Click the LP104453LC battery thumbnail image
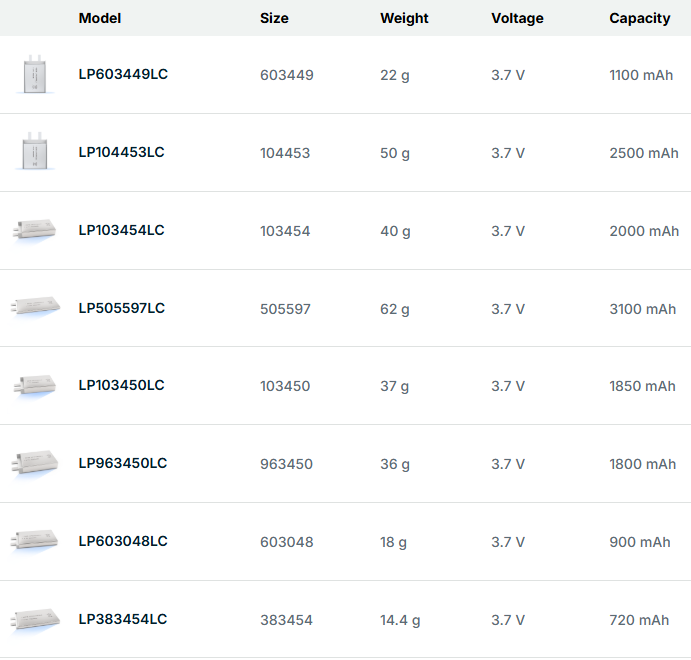This screenshot has height=660, width=691. [36, 152]
